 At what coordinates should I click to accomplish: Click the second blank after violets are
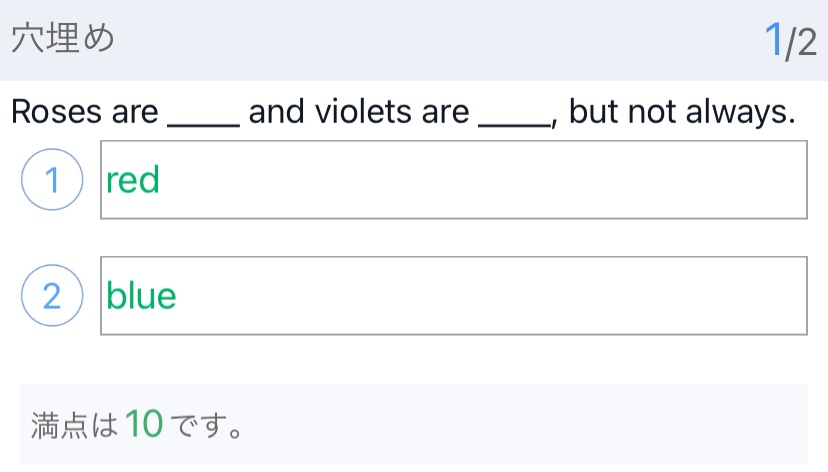515,113
